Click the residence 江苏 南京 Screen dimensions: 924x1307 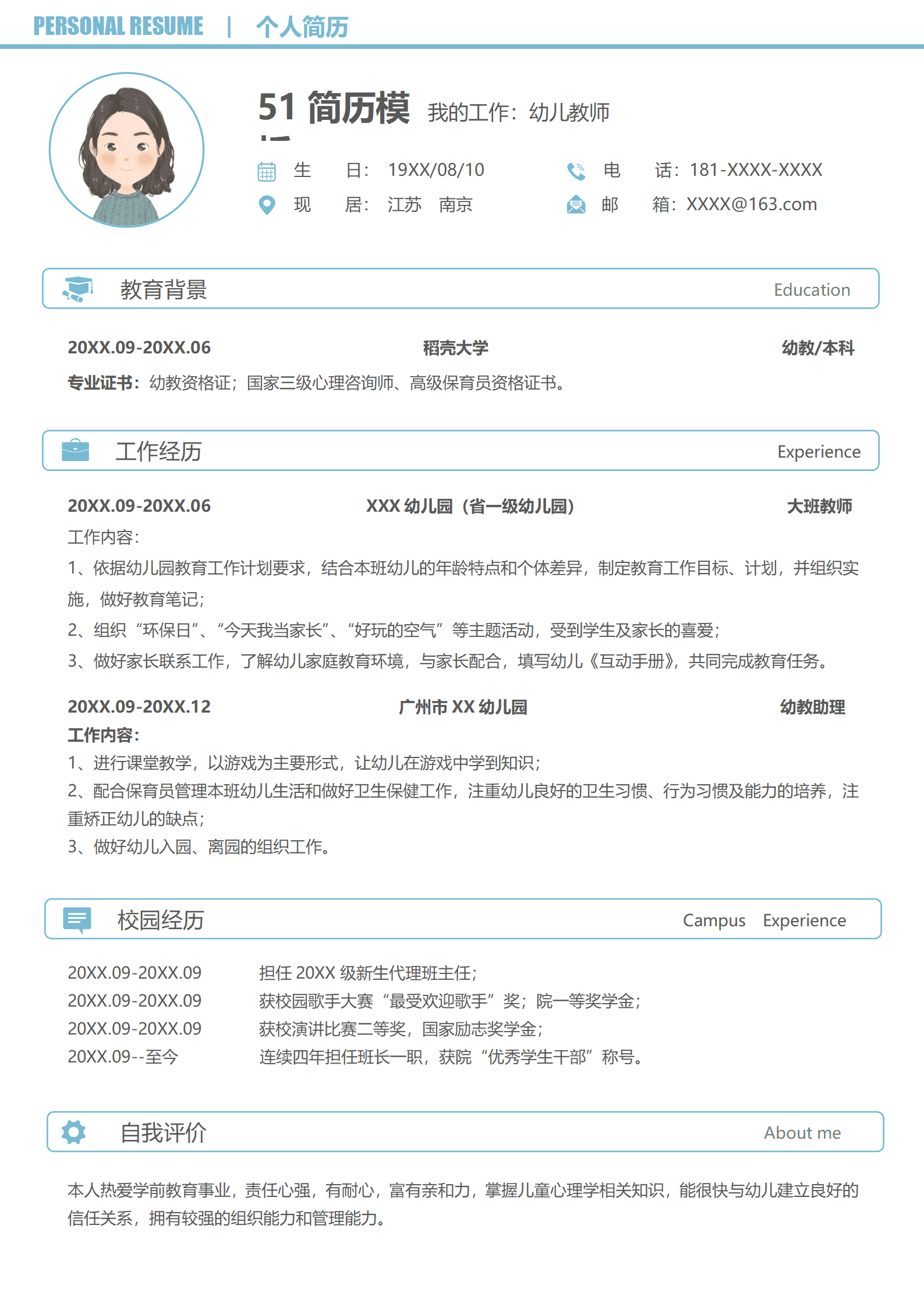[430, 204]
